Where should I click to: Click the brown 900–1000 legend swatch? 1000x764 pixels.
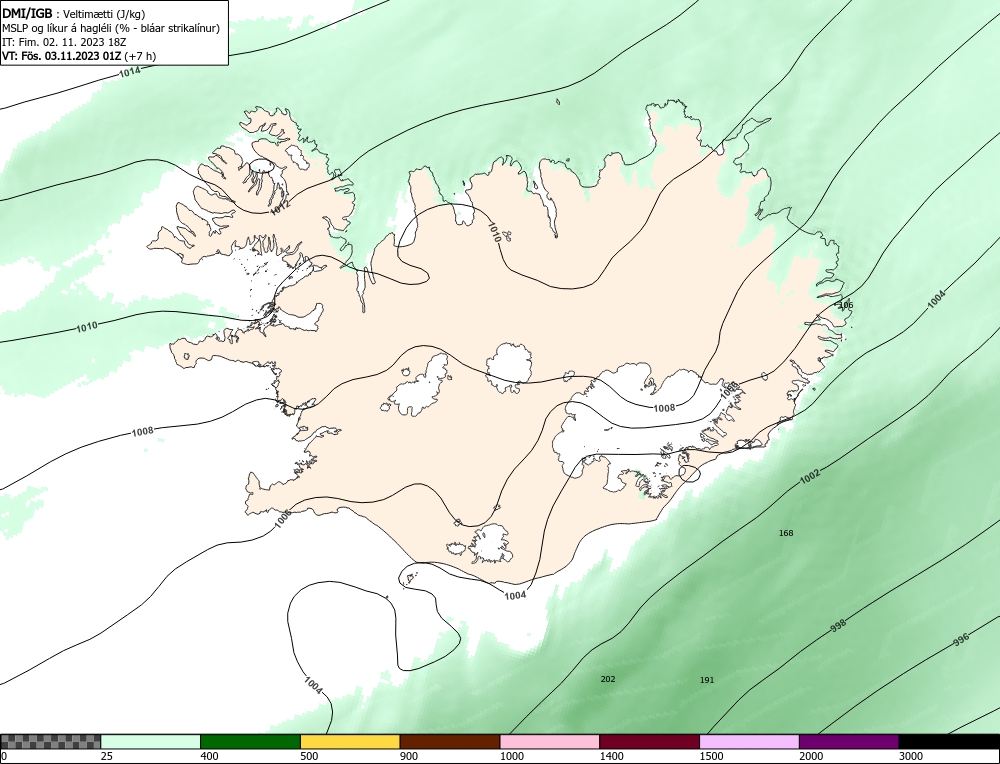(x=450, y=741)
